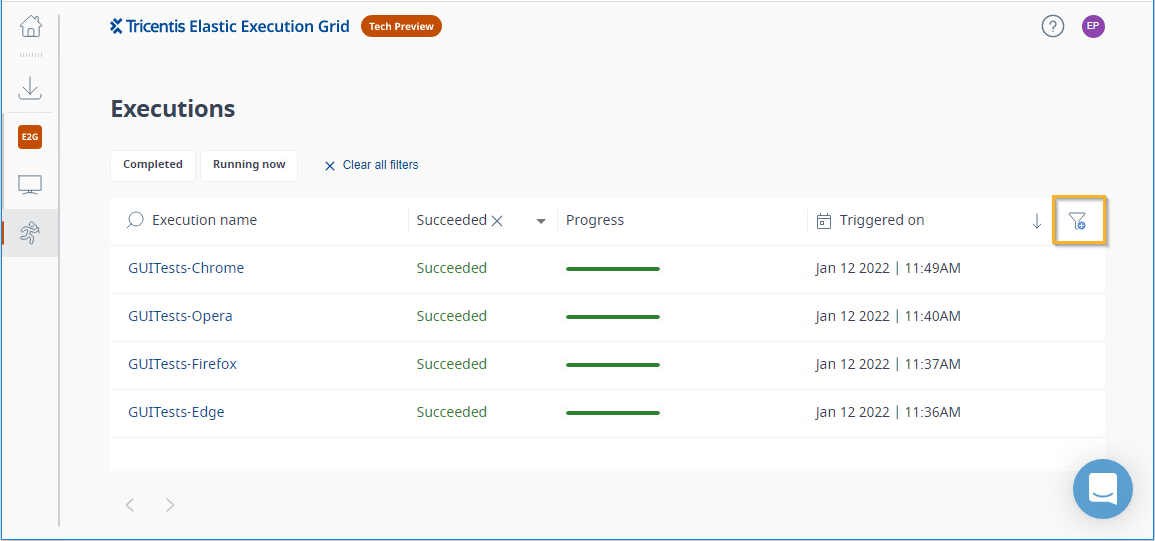Click the Progress column header
Viewport: 1155px width, 541px height.
594,220
